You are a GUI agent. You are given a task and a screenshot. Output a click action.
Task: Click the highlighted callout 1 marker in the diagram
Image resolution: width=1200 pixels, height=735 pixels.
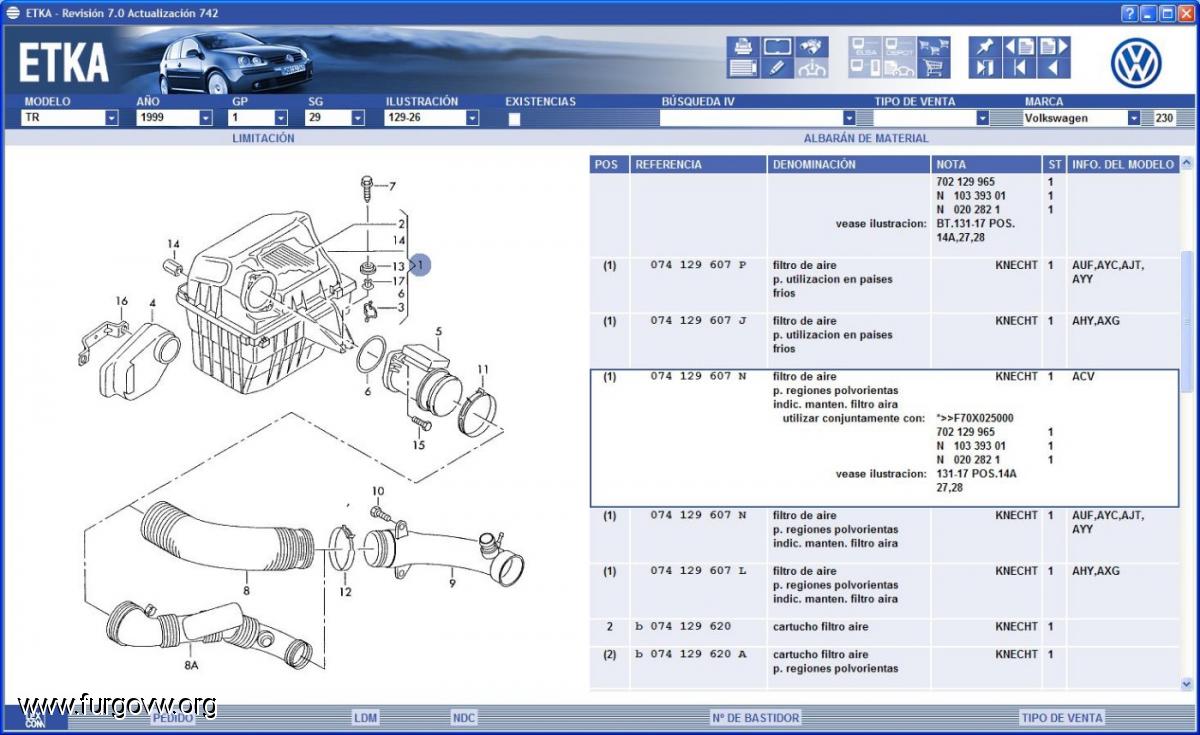(420, 265)
